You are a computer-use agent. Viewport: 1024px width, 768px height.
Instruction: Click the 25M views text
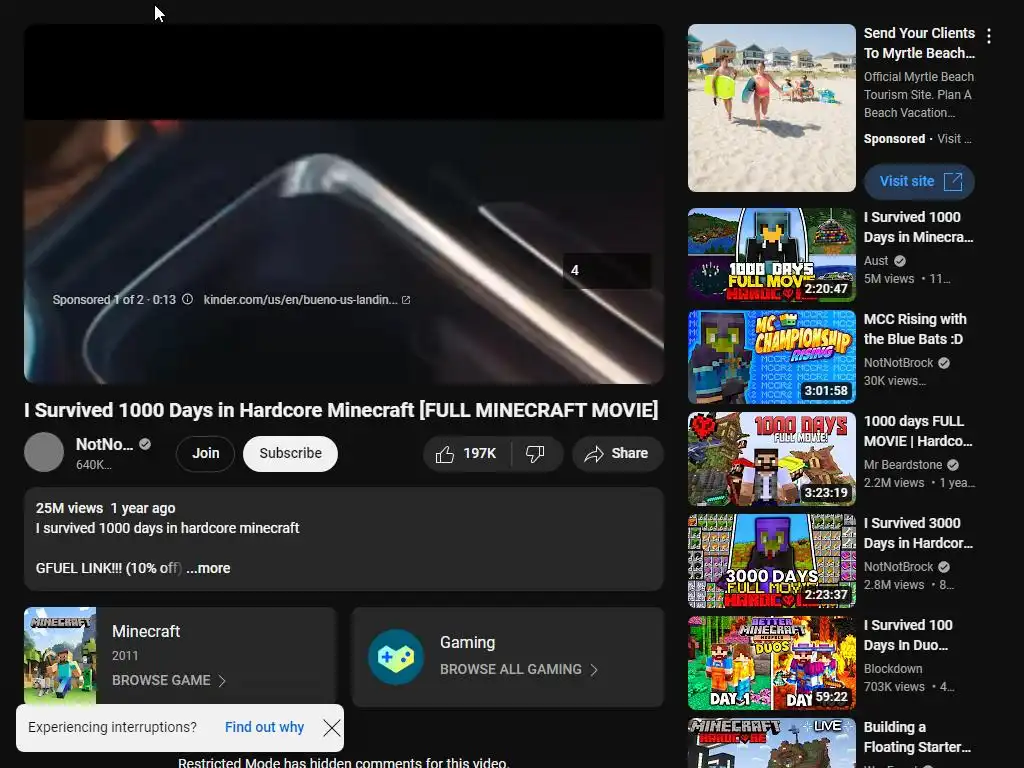tap(69, 508)
